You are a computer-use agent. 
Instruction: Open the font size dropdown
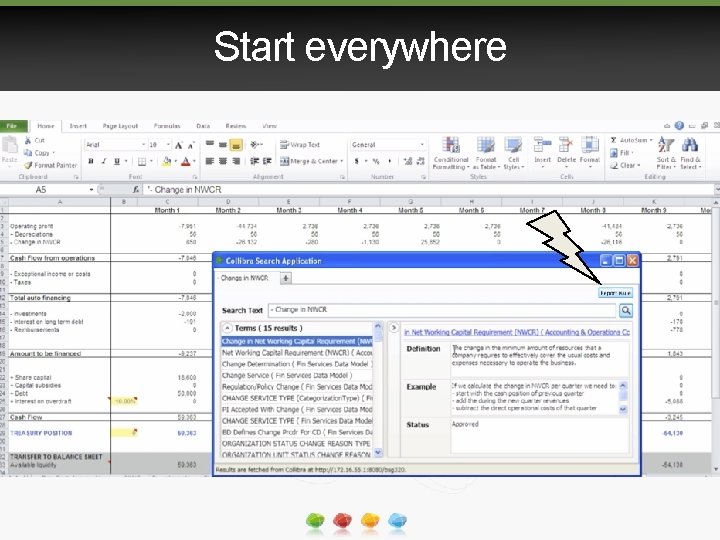coord(168,145)
